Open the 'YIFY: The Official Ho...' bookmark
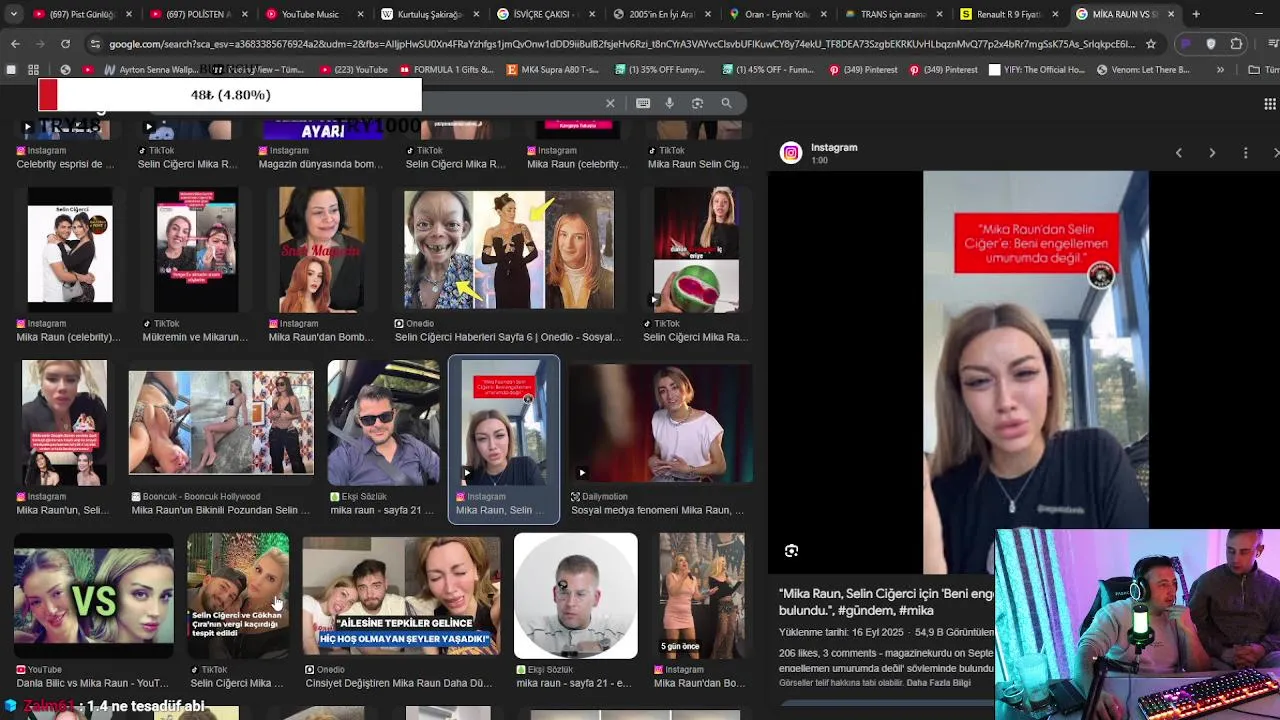1280x720 pixels. point(1036,70)
